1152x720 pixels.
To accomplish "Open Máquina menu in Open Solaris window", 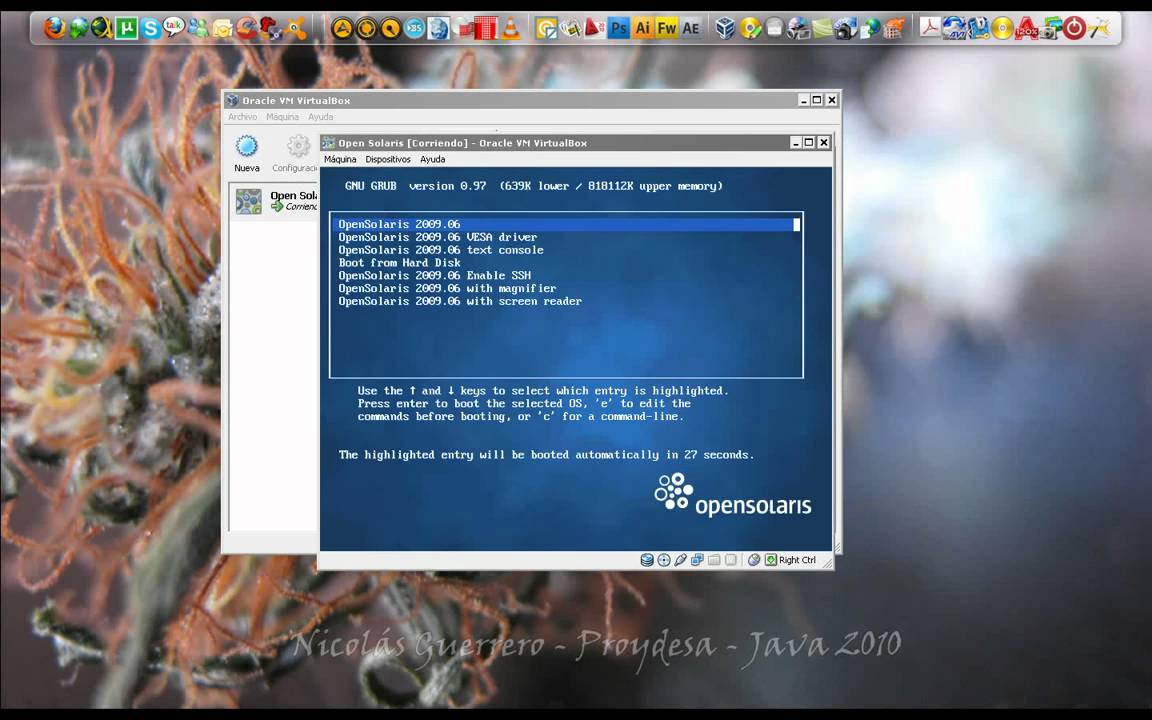I will [340, 159].
